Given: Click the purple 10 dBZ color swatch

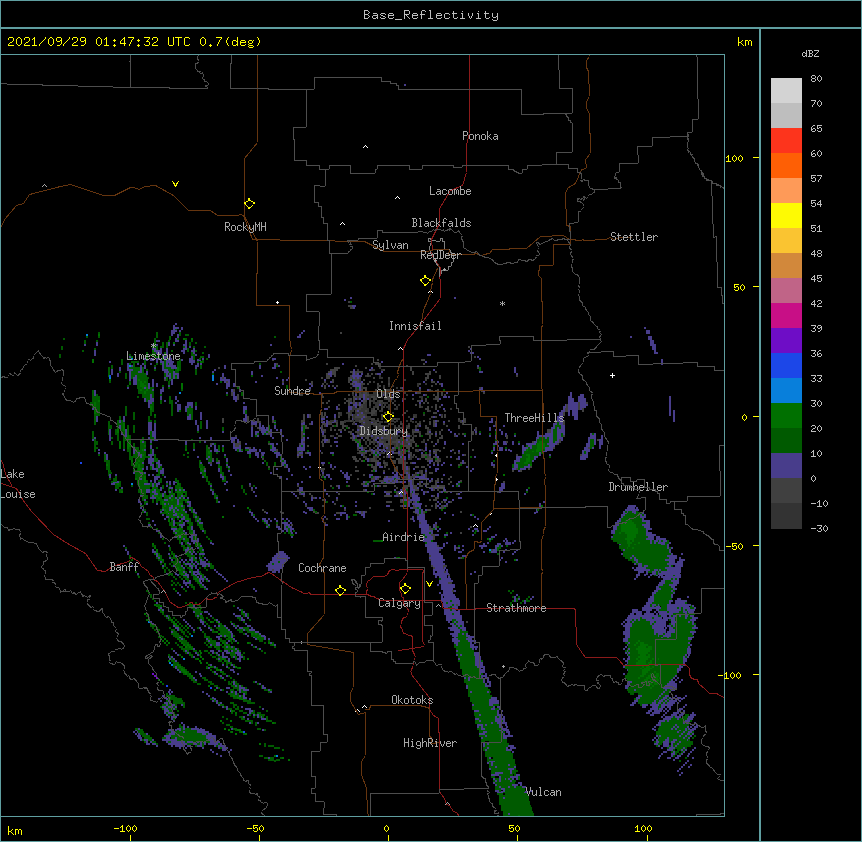Looking at the screenshot, I should tap(786, 466).
